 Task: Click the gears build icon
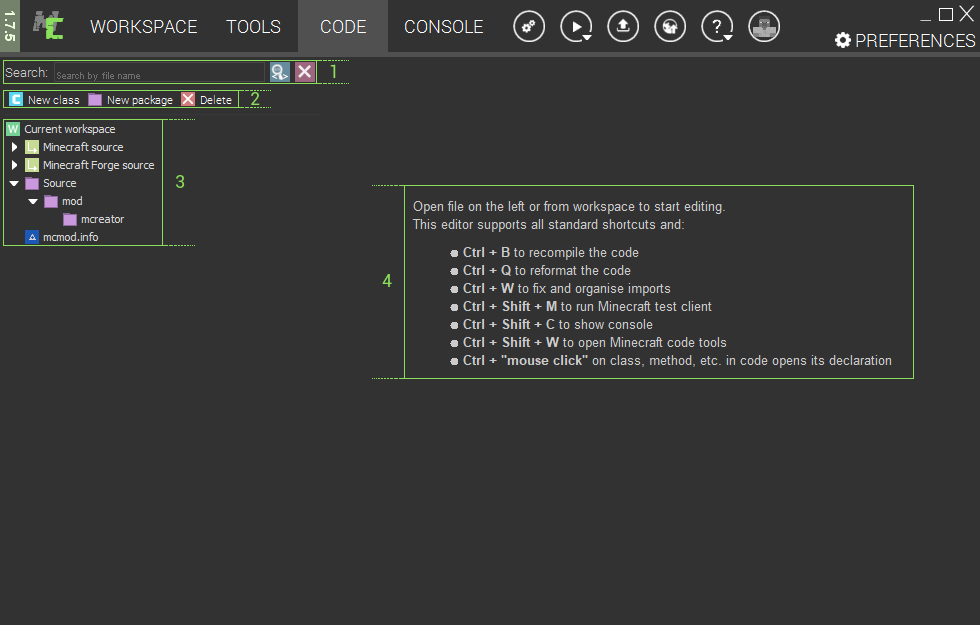529,26
